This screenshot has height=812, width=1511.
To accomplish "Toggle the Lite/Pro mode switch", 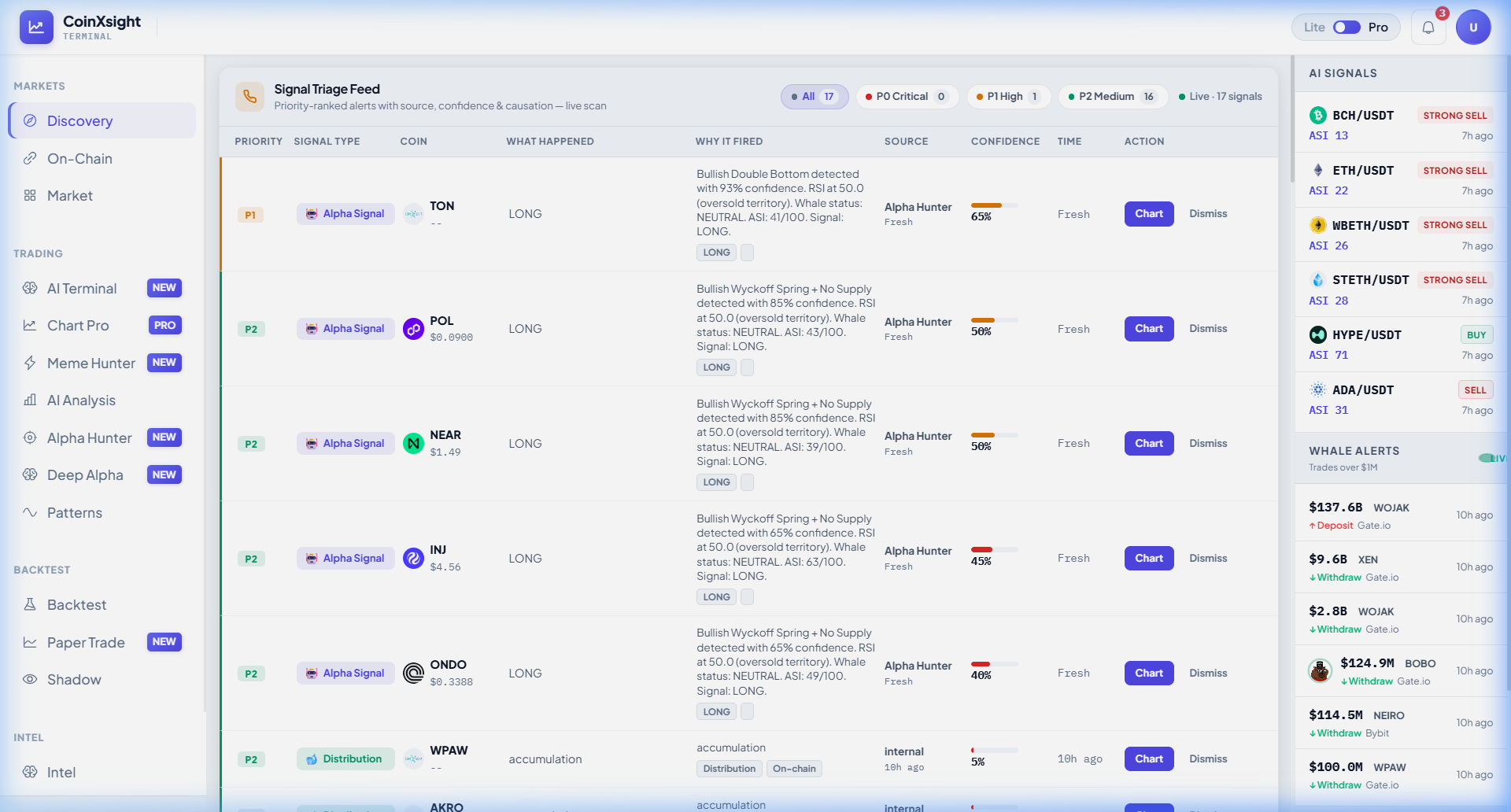I will coord(1347,28).
